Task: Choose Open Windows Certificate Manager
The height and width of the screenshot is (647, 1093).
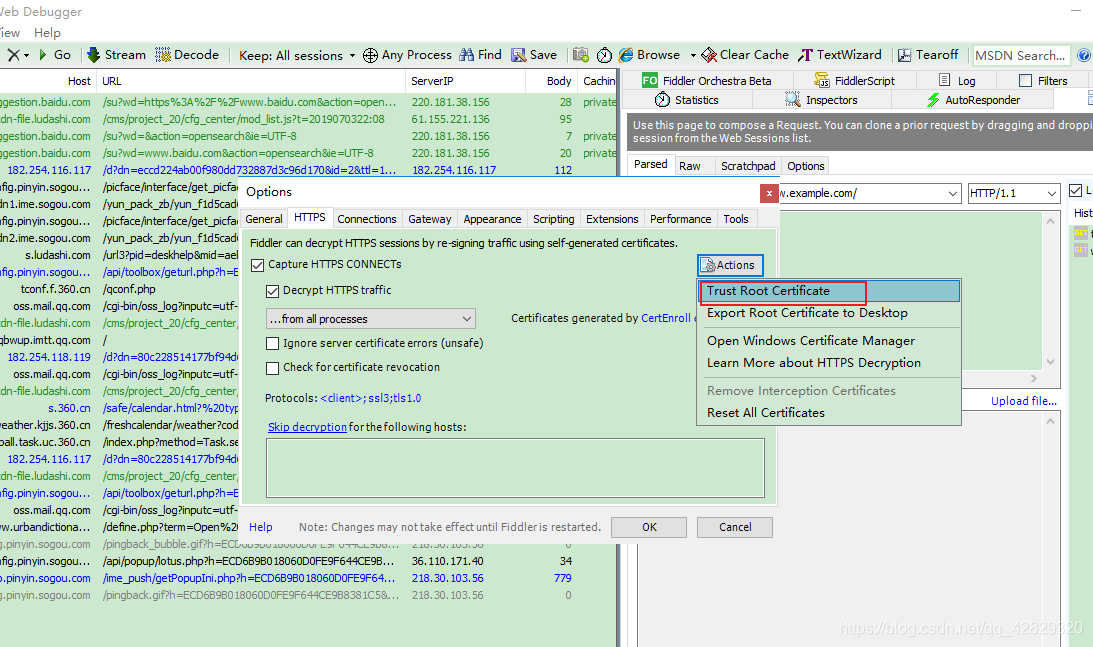Action: [x=829, y=341]
